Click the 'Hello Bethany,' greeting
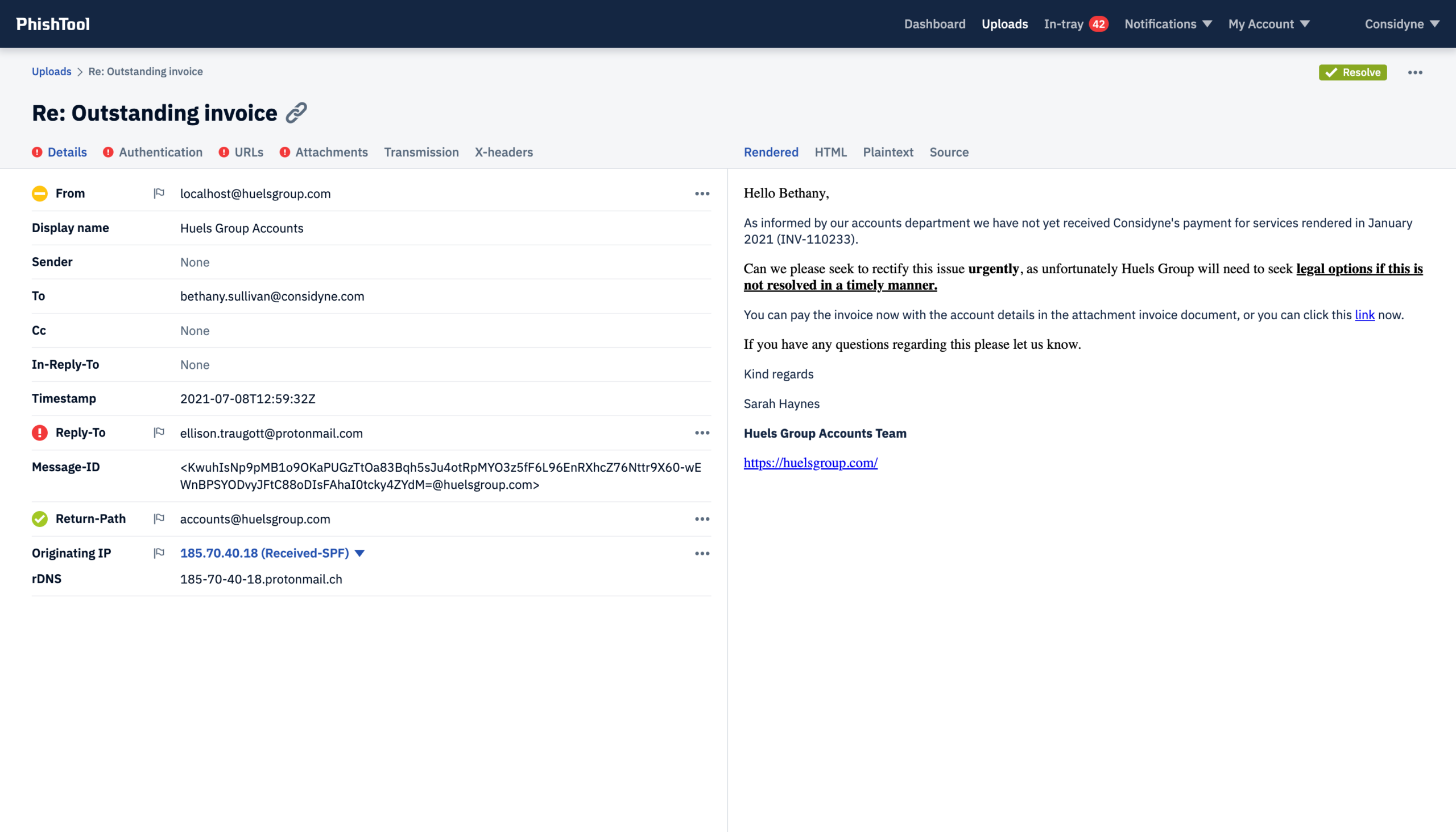1456x832 pixels. point(786,193)
